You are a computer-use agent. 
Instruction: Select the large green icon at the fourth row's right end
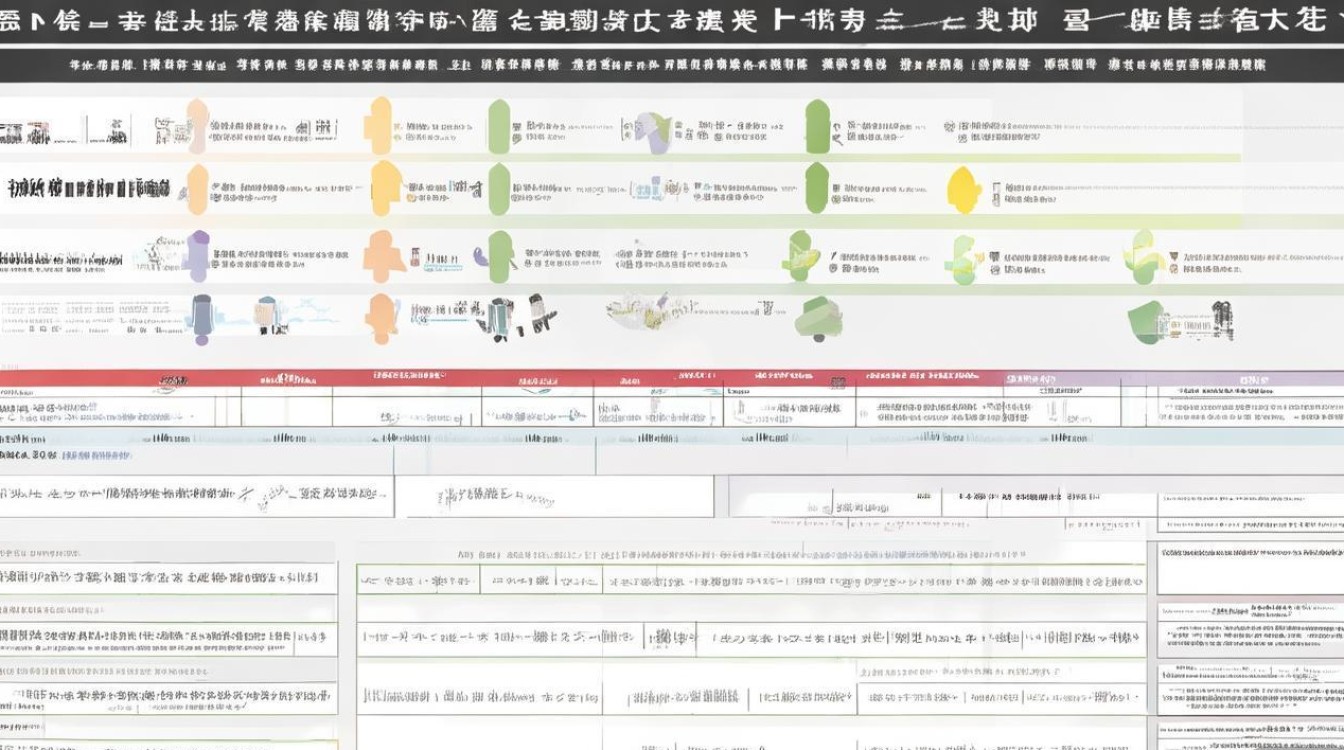point(1147,321)
